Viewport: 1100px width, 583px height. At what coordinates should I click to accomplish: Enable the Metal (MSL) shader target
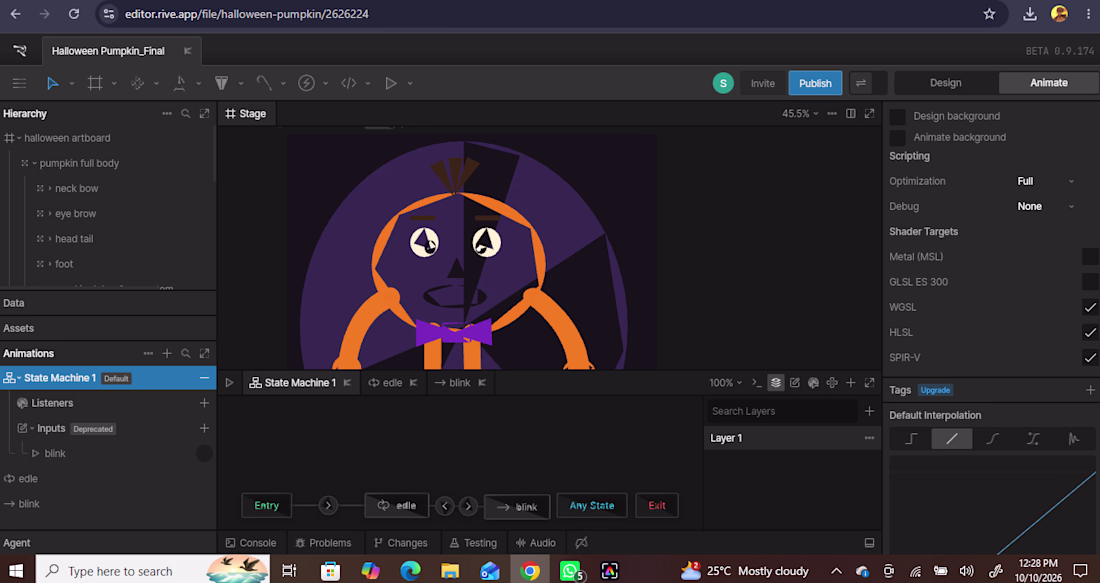(1089, 257)
